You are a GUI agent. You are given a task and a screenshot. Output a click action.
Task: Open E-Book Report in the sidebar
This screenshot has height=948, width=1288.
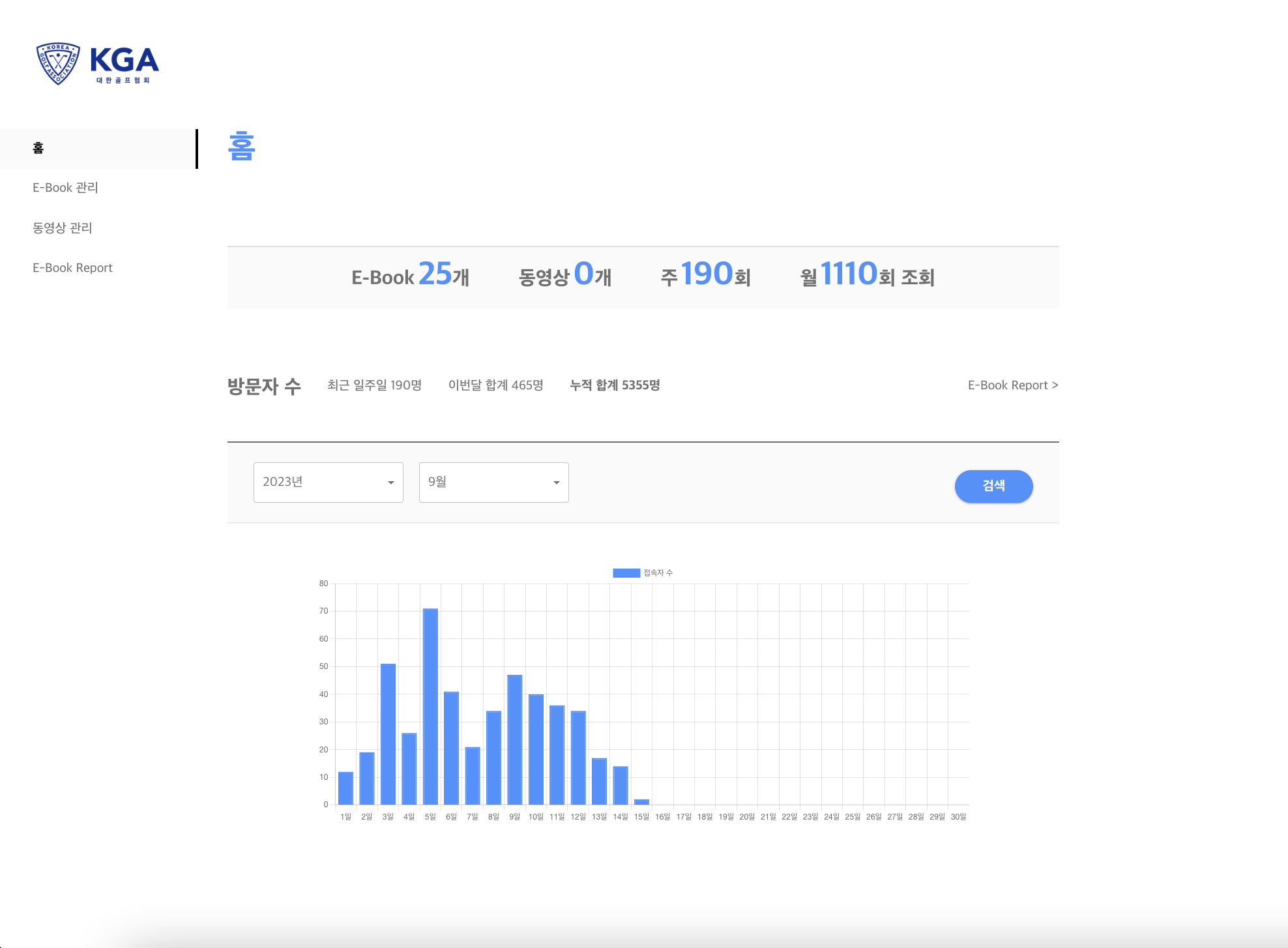click(x=72, y=268)
